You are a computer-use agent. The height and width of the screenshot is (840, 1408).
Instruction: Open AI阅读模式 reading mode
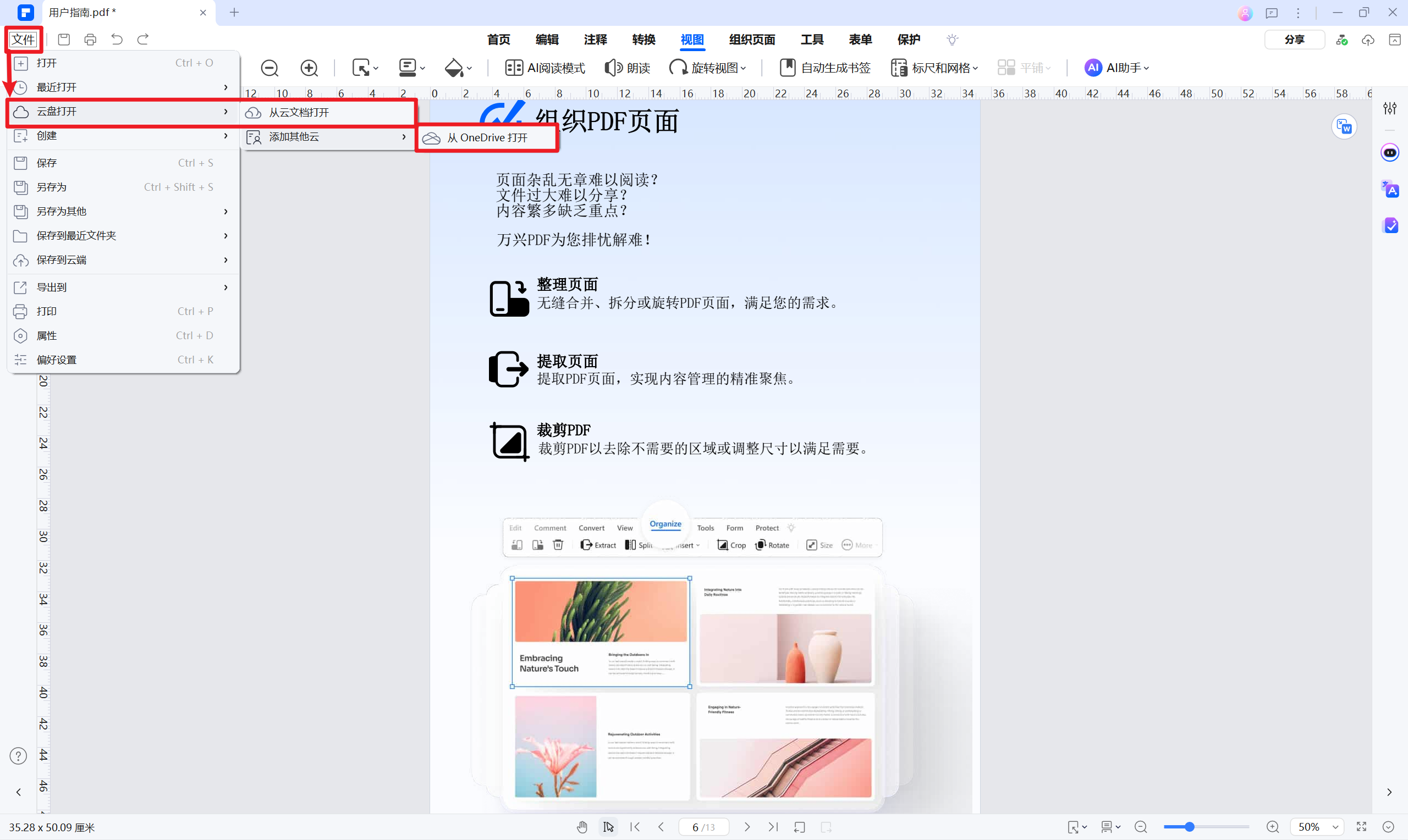point(544,68)
